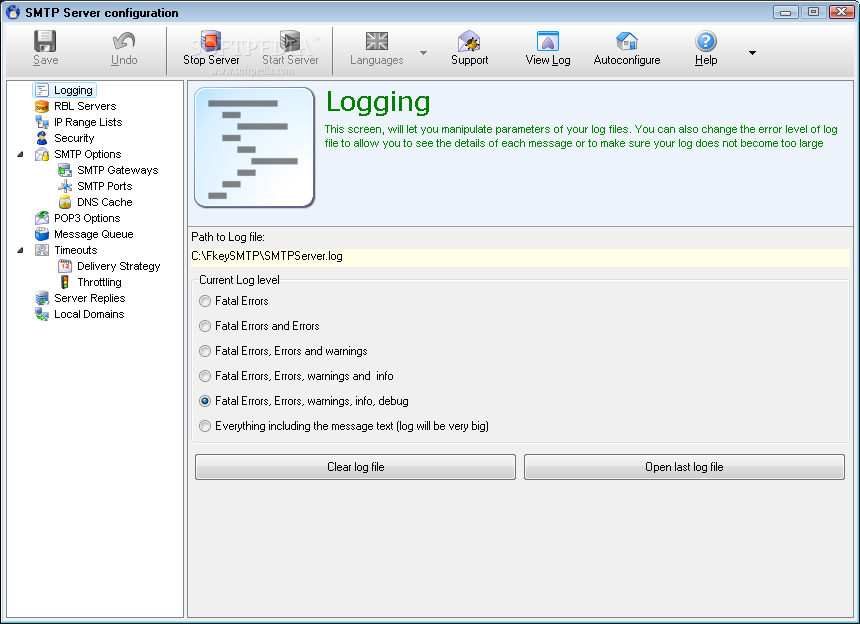Select Everything including the message text
Viewport: 860px width, 624px height.
point(205,426)
